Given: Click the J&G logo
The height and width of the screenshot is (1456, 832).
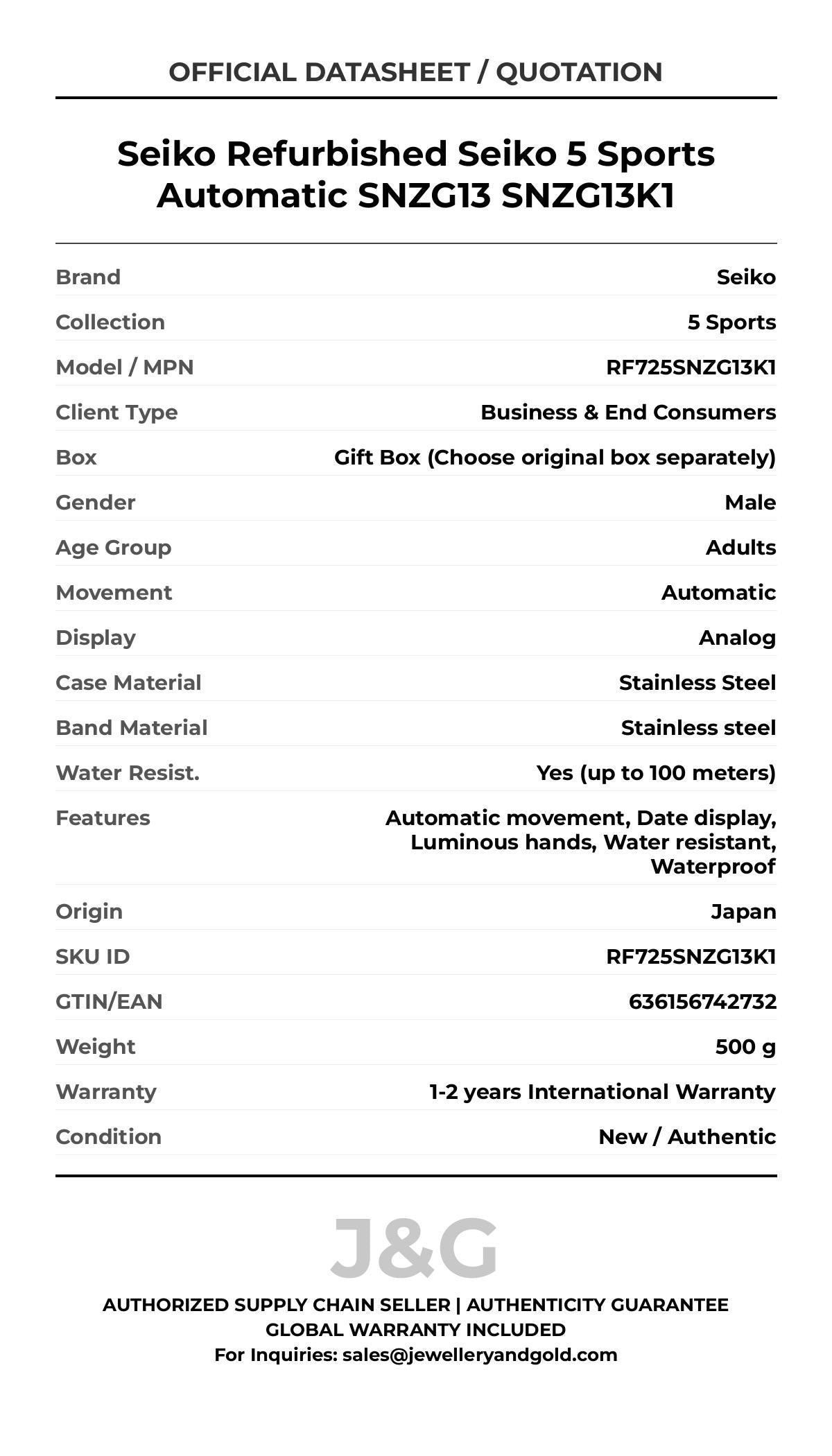Looking at the screenshot, I should click(x=414, y=1248).
